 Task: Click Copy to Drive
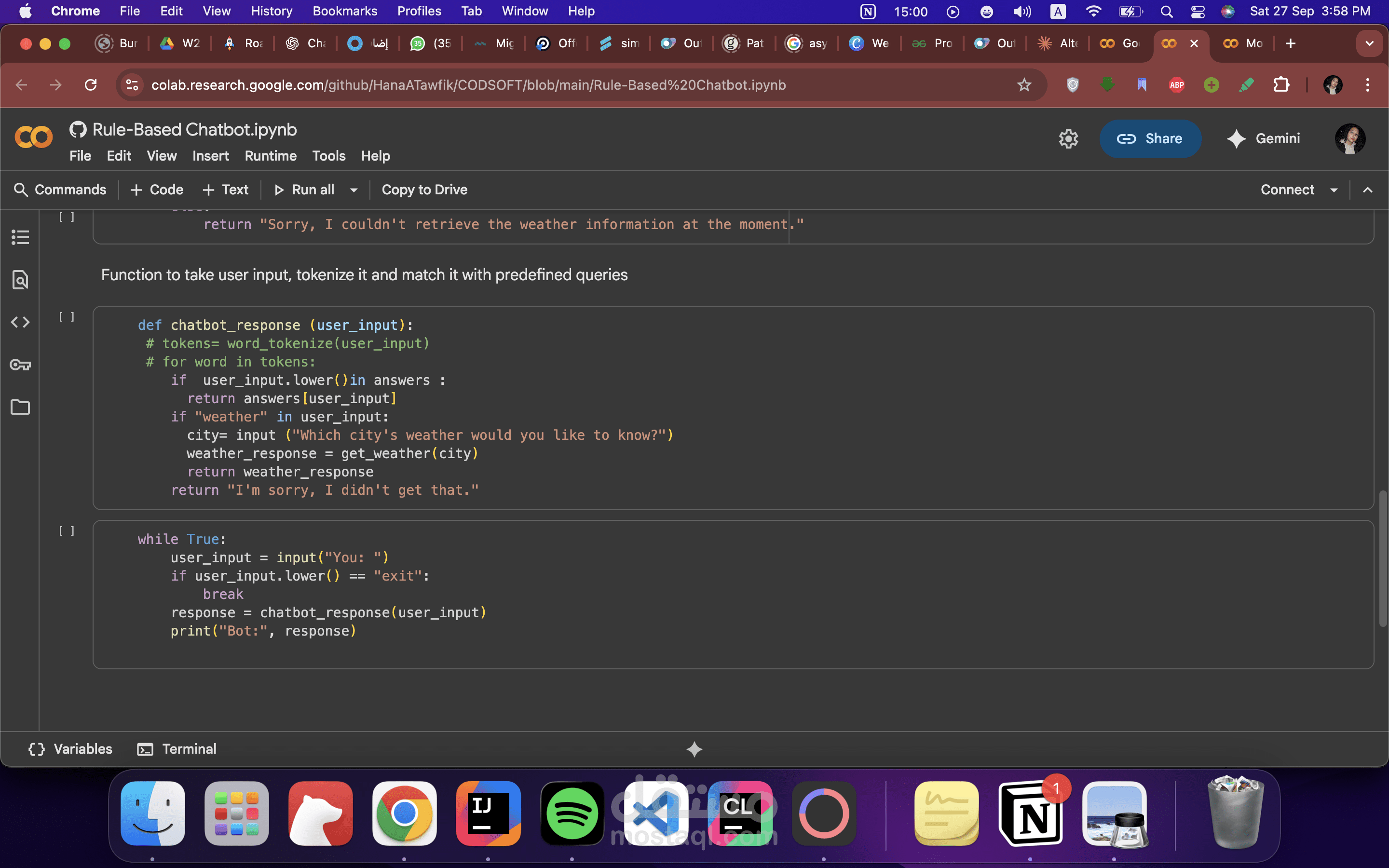(424, 190)
